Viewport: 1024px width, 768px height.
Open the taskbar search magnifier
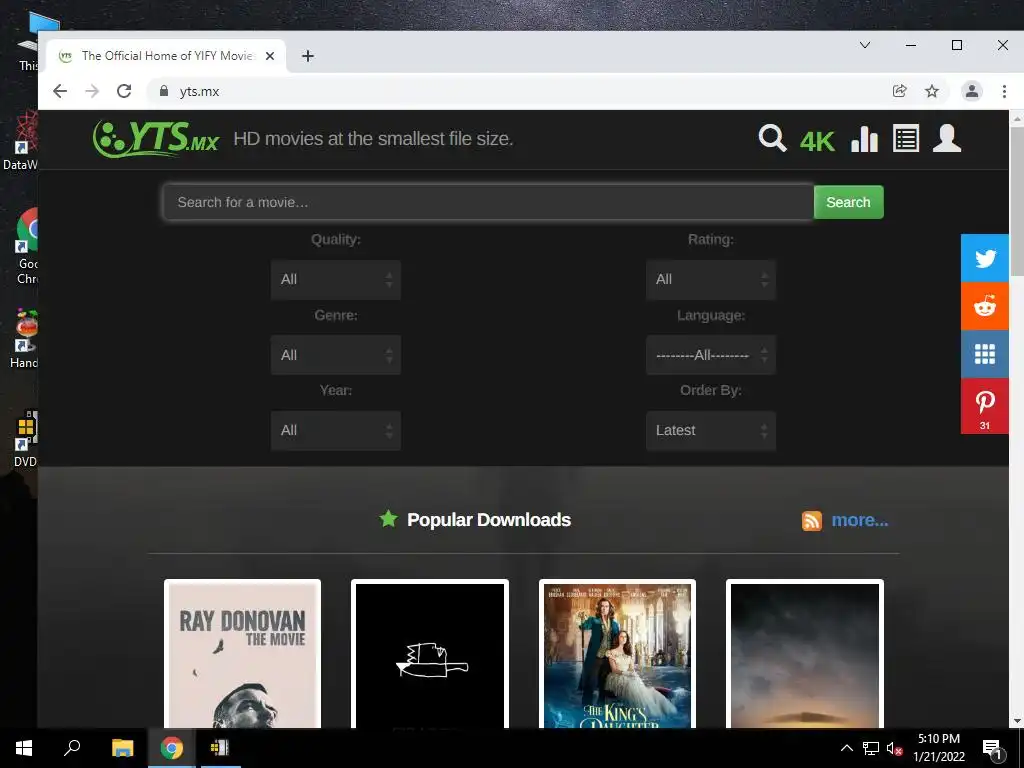click(72, 748)
